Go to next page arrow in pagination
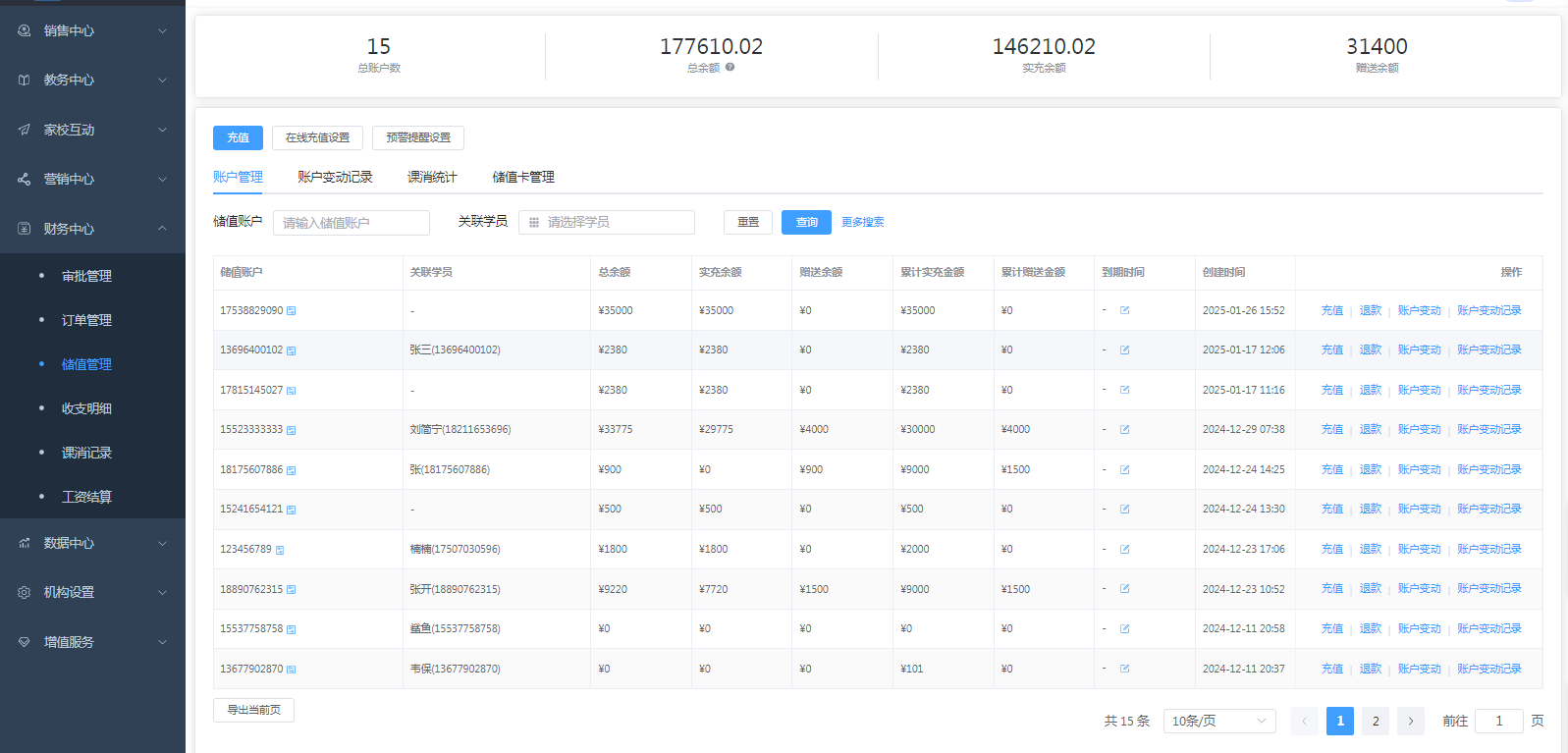Screen dimensions: 1568x753 1411,721
